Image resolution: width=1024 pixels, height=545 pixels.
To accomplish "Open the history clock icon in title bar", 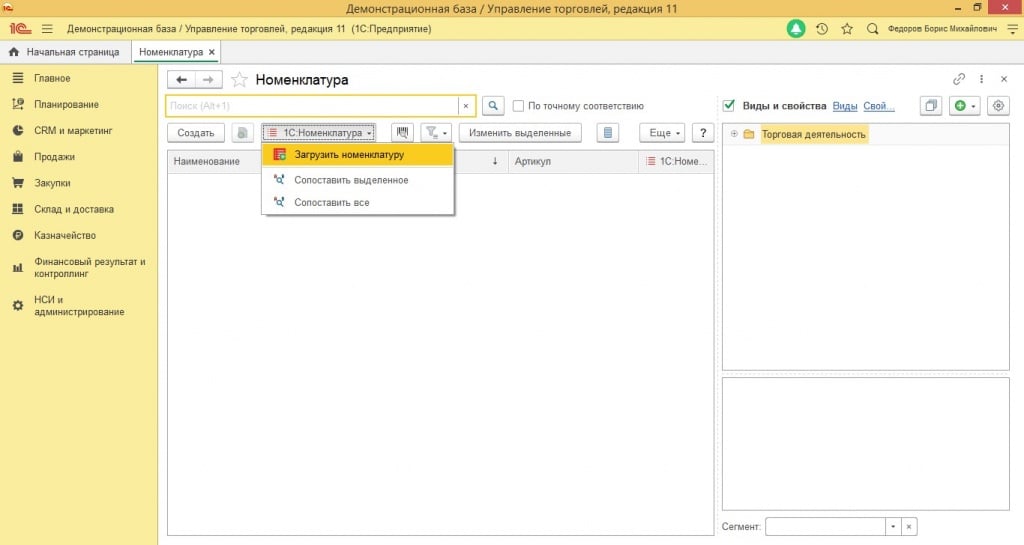I will pyautogui.click(x=822, y=29).
